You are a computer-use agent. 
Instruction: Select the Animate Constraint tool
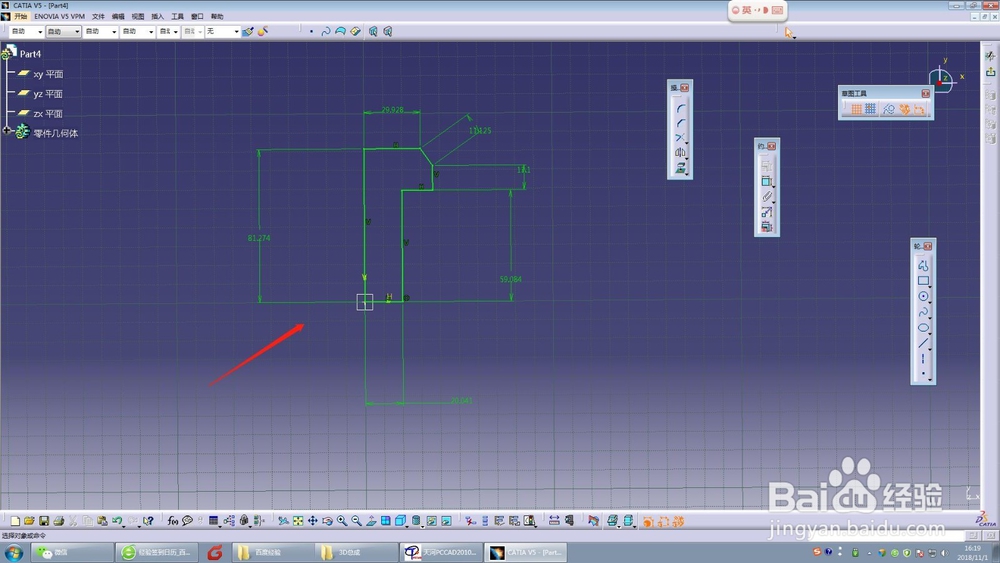click(767, 212)
